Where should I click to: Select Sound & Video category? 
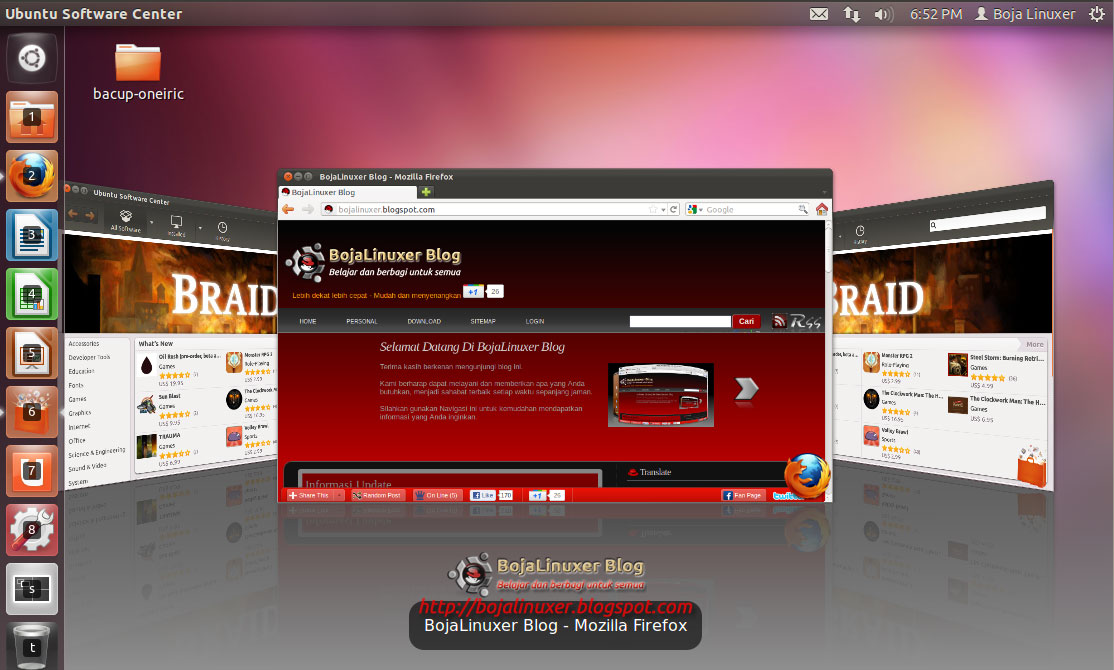[x=87, y=468]
